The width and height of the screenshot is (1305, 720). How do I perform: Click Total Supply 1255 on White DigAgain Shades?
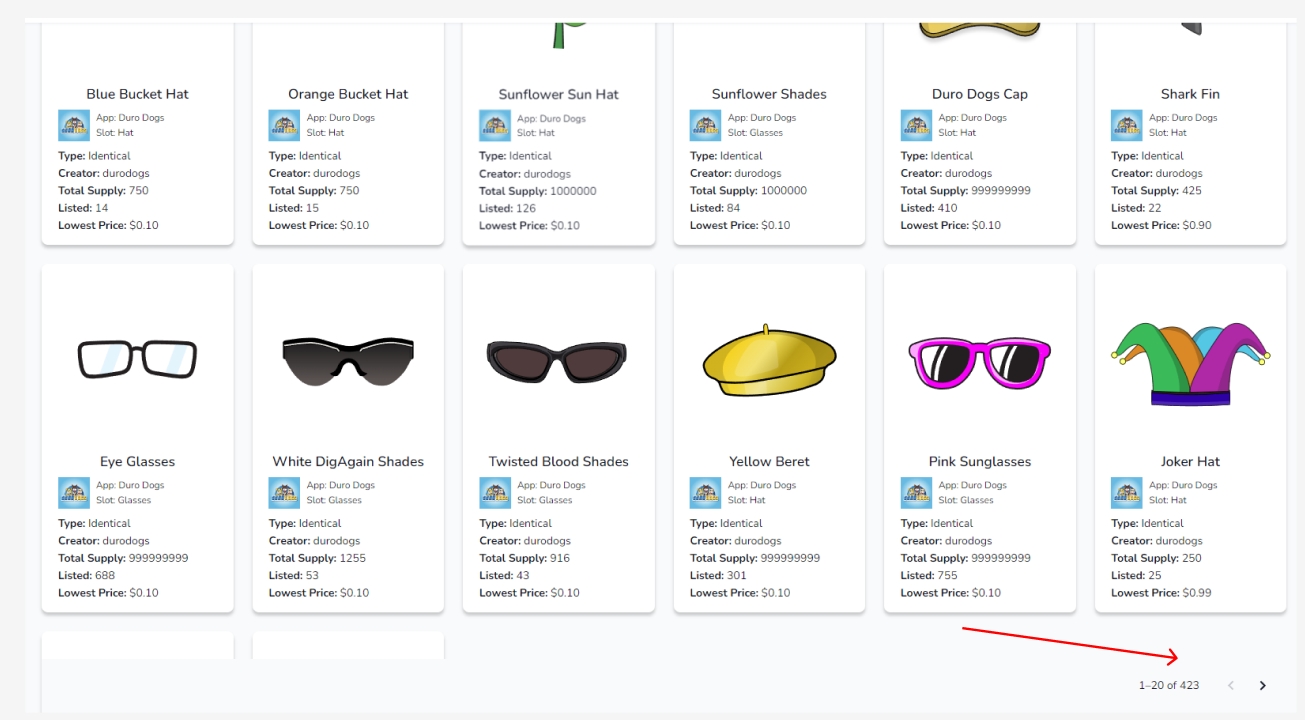click(x=317, y=558)
